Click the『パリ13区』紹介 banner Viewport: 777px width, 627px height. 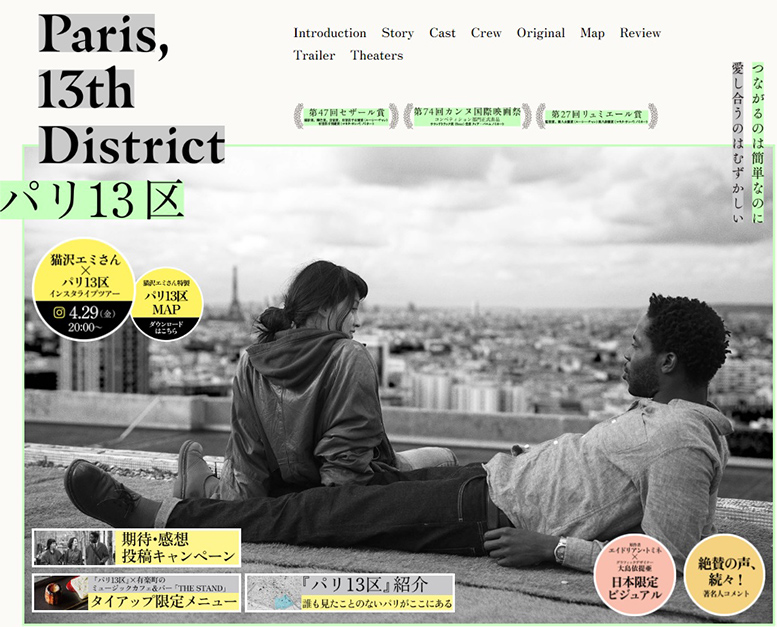pyautogui.click(x=349, y=592)
